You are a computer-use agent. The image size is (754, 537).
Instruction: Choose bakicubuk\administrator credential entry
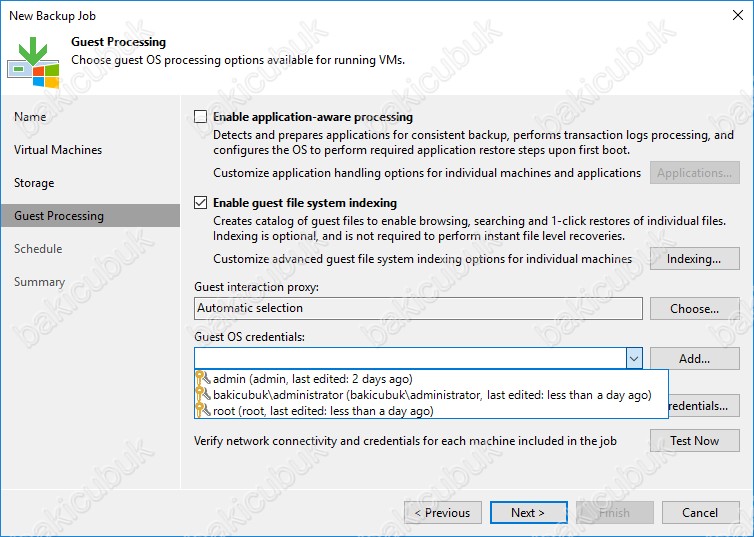click(431, 395)
